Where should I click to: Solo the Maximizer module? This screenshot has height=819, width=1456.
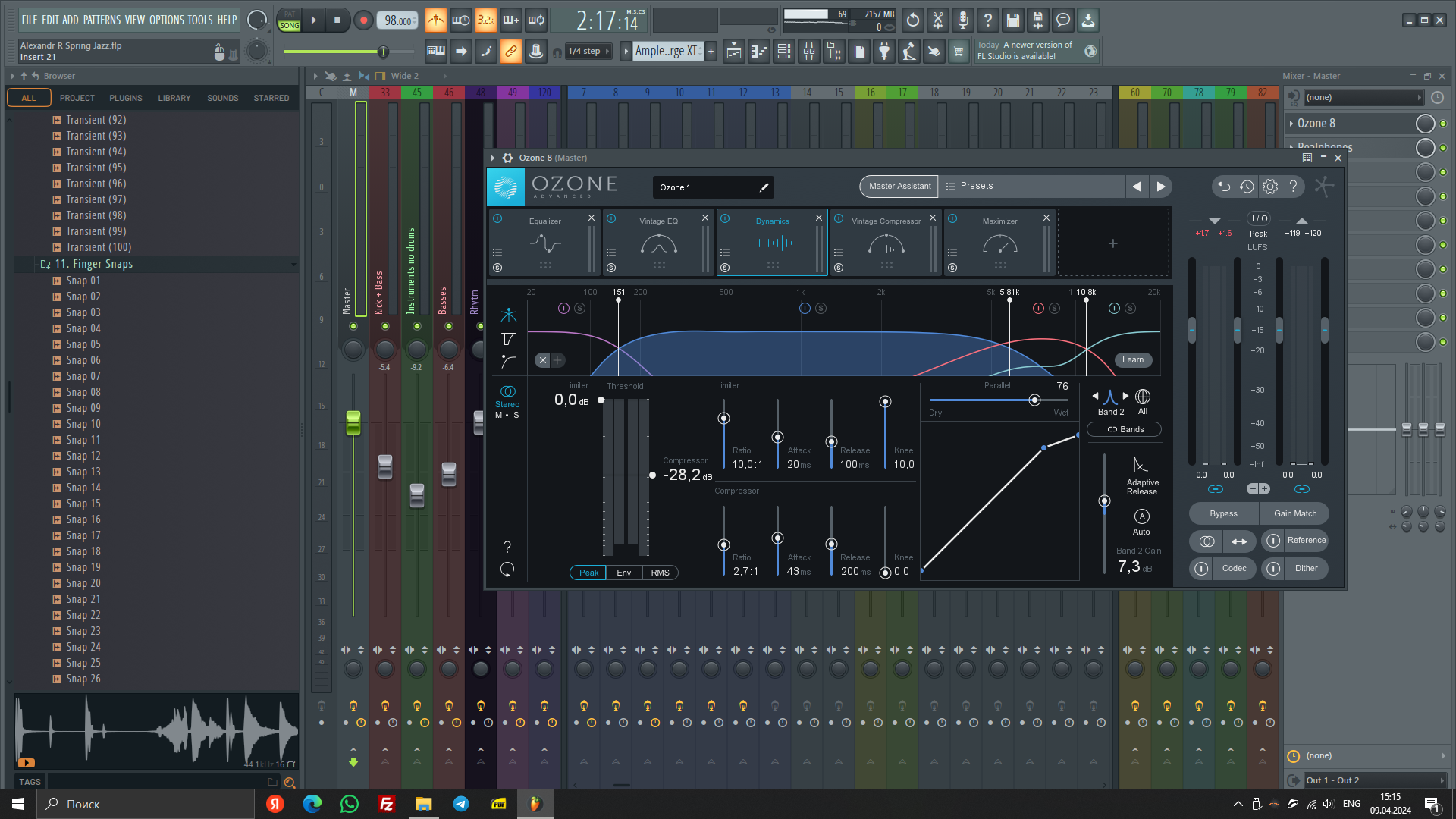[952, 268]
